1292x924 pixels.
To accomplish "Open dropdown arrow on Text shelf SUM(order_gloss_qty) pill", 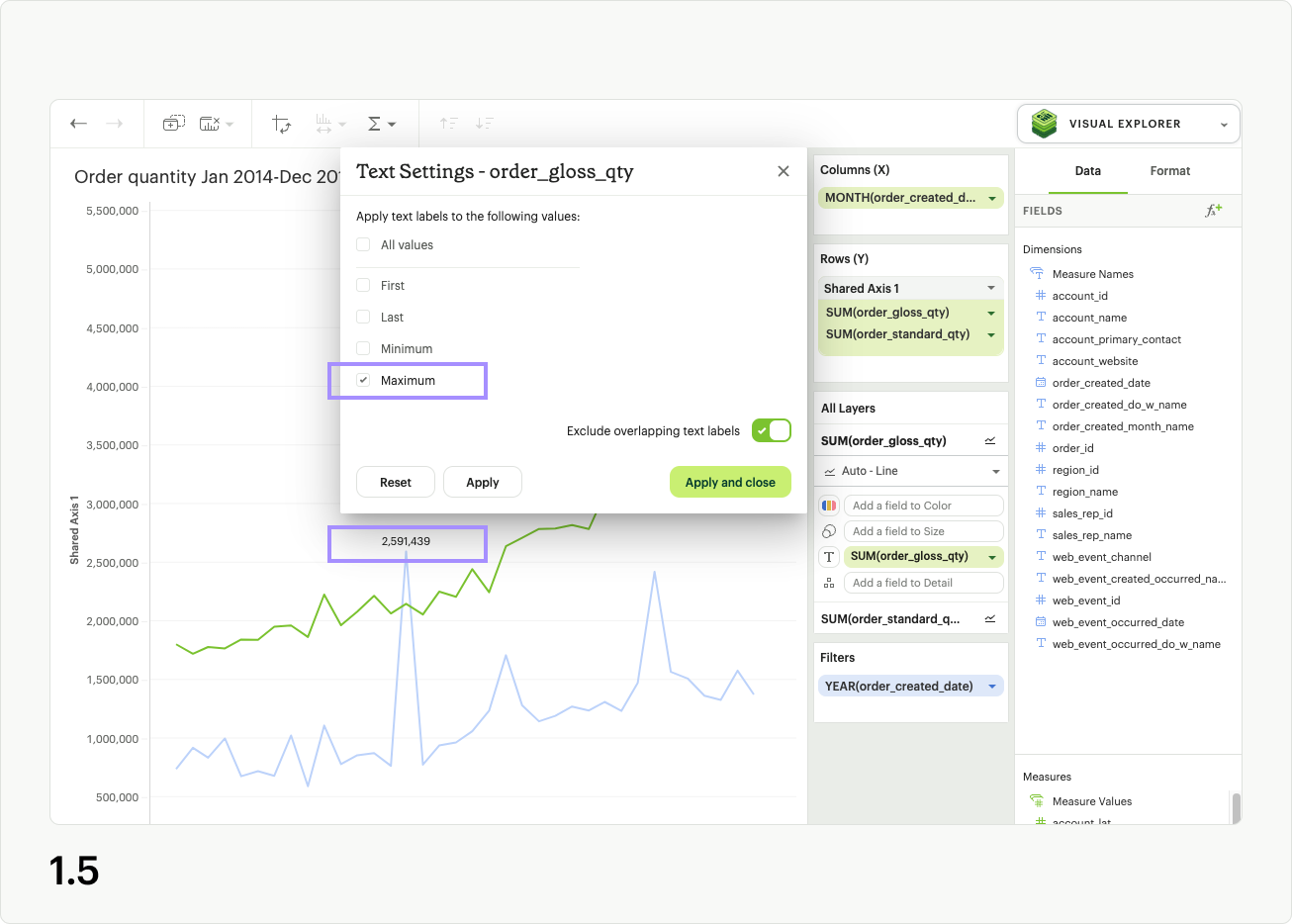I will pos(991,557).
